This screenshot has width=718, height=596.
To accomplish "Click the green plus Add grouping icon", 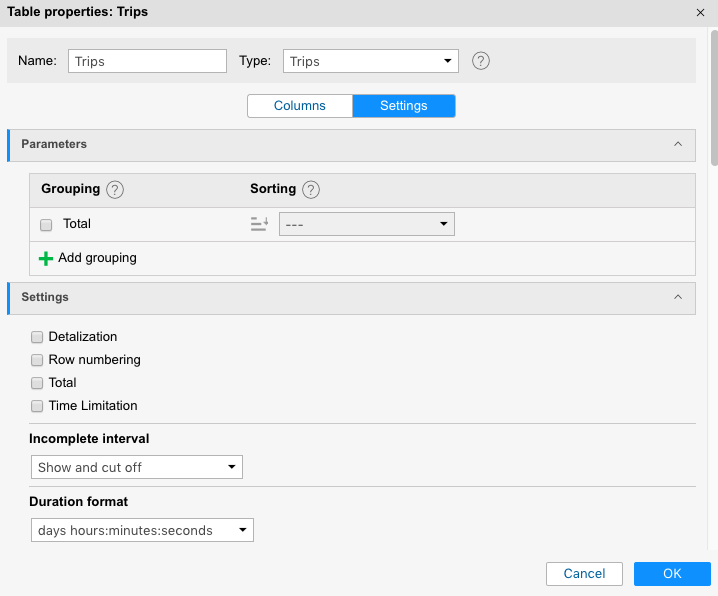I will point(45,258).
